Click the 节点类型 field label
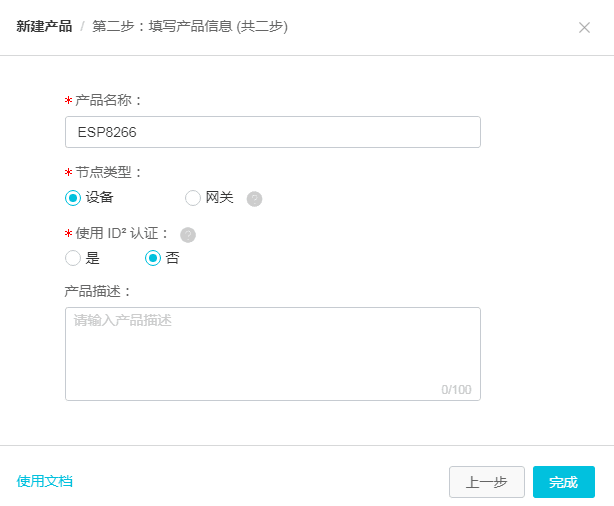 109,172
